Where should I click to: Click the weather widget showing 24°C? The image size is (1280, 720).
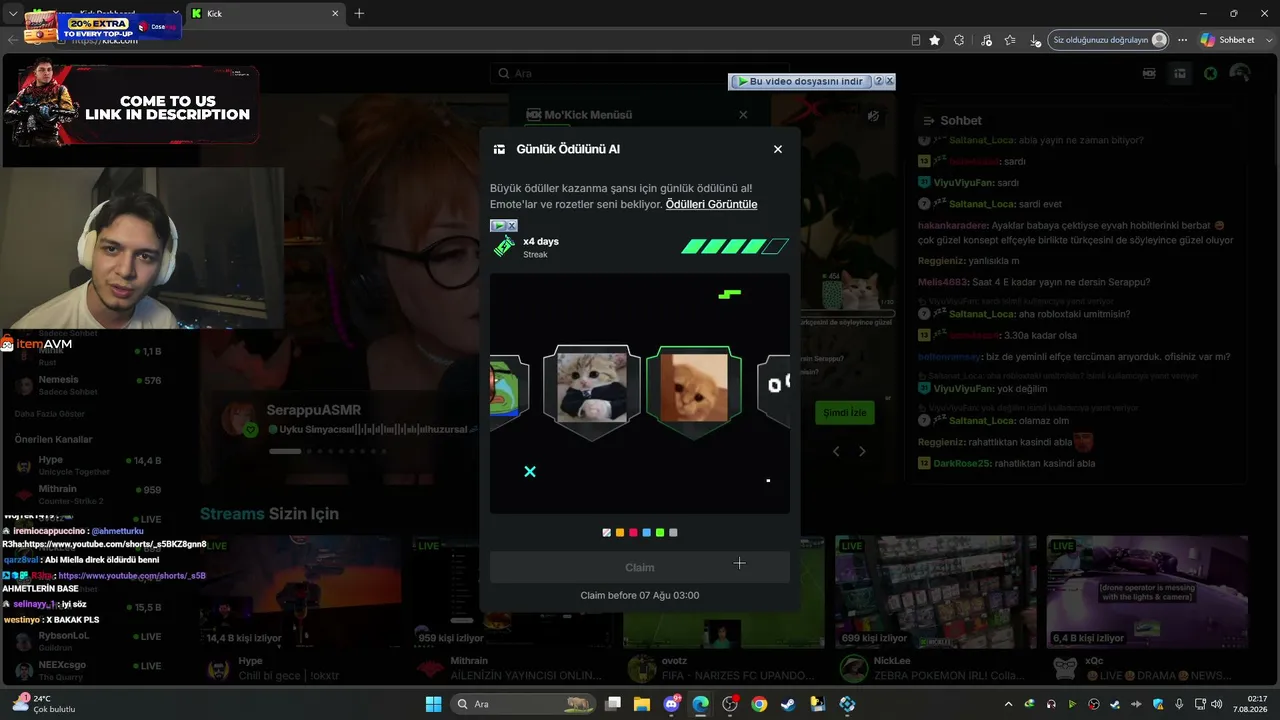44,704
